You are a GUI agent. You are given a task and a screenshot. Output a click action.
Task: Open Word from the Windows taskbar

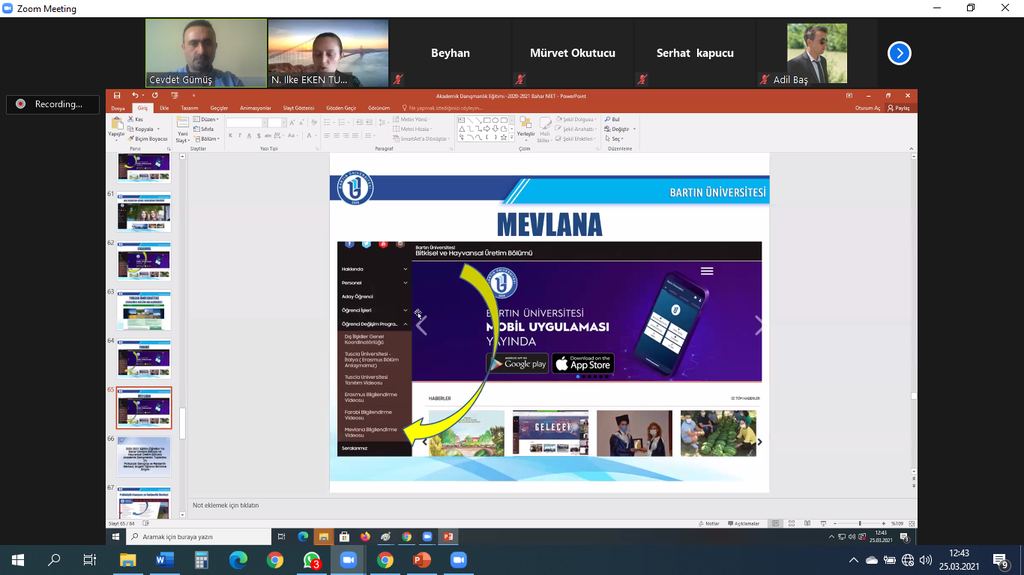165,560
